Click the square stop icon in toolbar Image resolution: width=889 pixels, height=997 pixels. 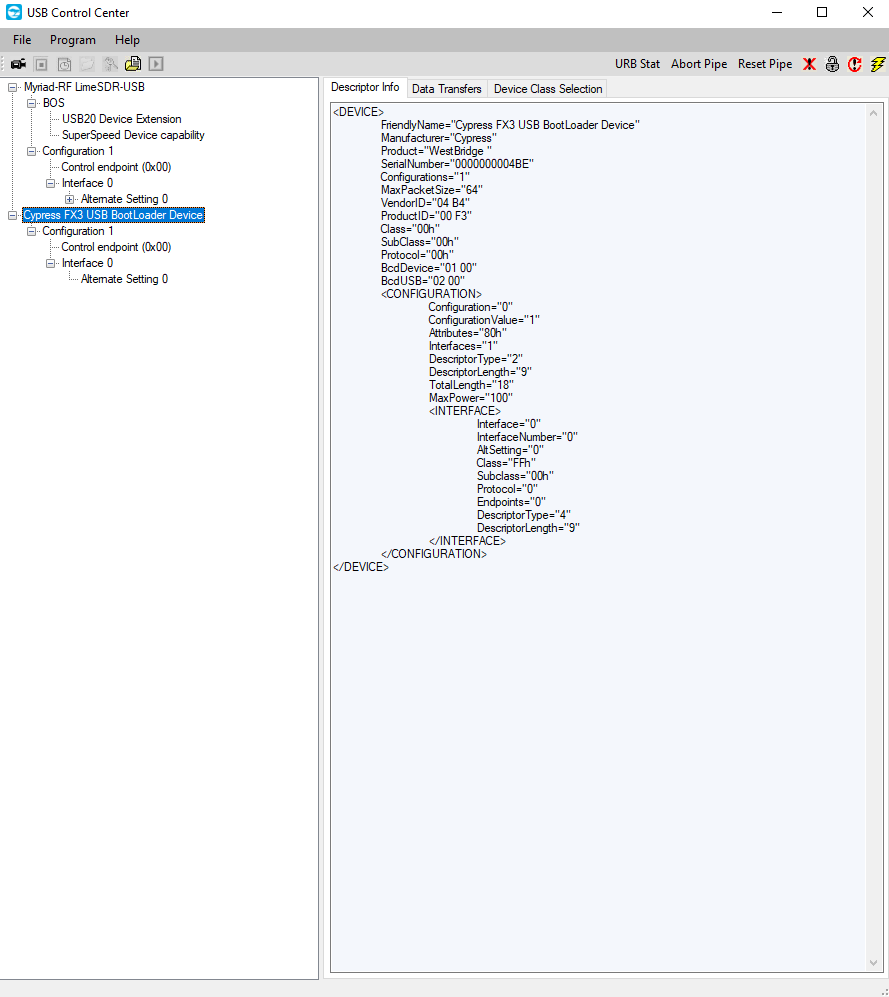[41, 64]
